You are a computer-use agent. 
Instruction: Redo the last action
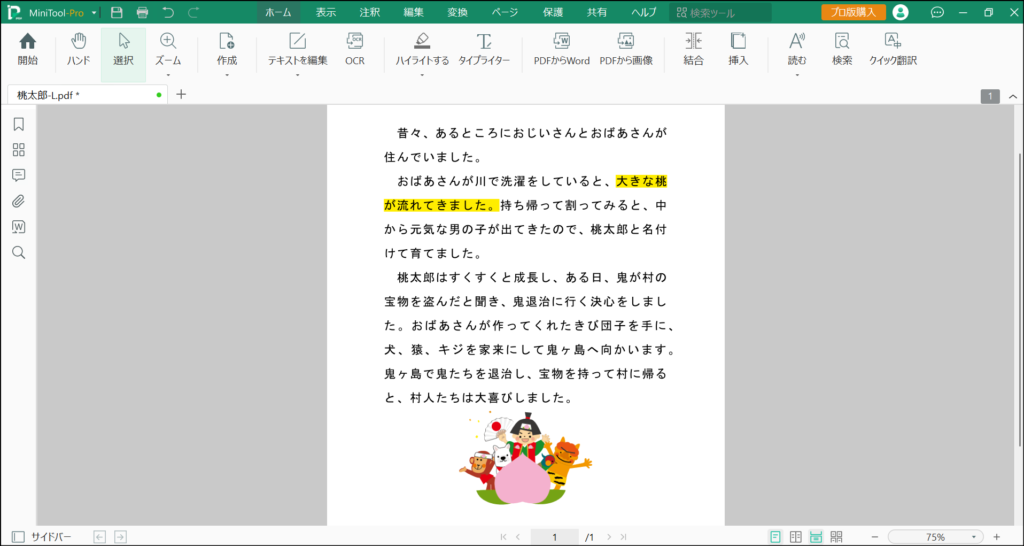pyautogui.click(x=193, y=12)
